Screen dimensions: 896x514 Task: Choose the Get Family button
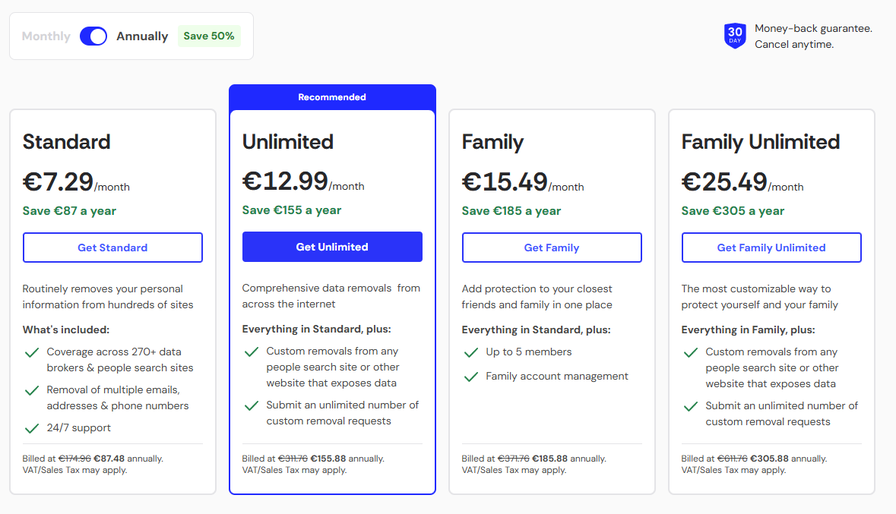(x=552, y=248)
